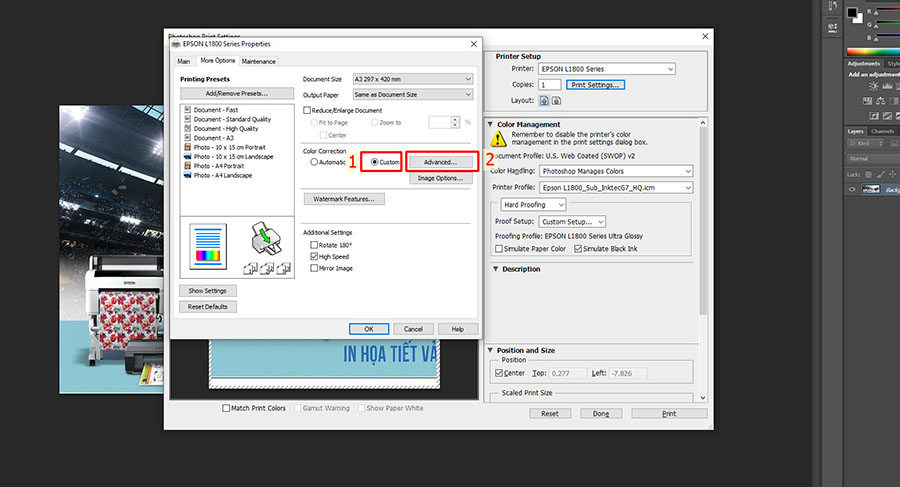This screenshot has height=487, width=900.
Task: Select Automatic color correction
Action: (x=314, y=162)
